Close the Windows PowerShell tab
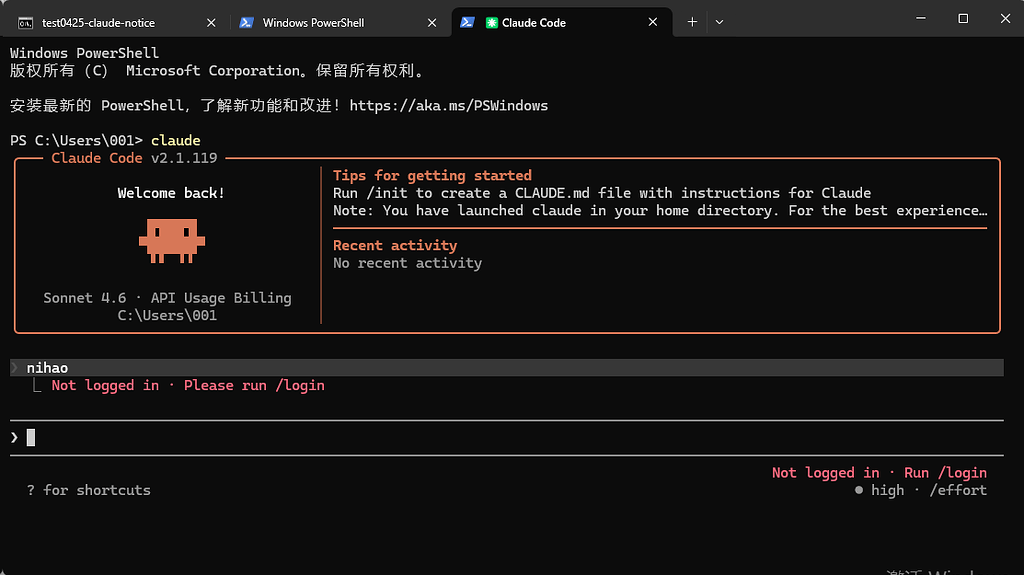1024x575 pixels. (432, 22)
